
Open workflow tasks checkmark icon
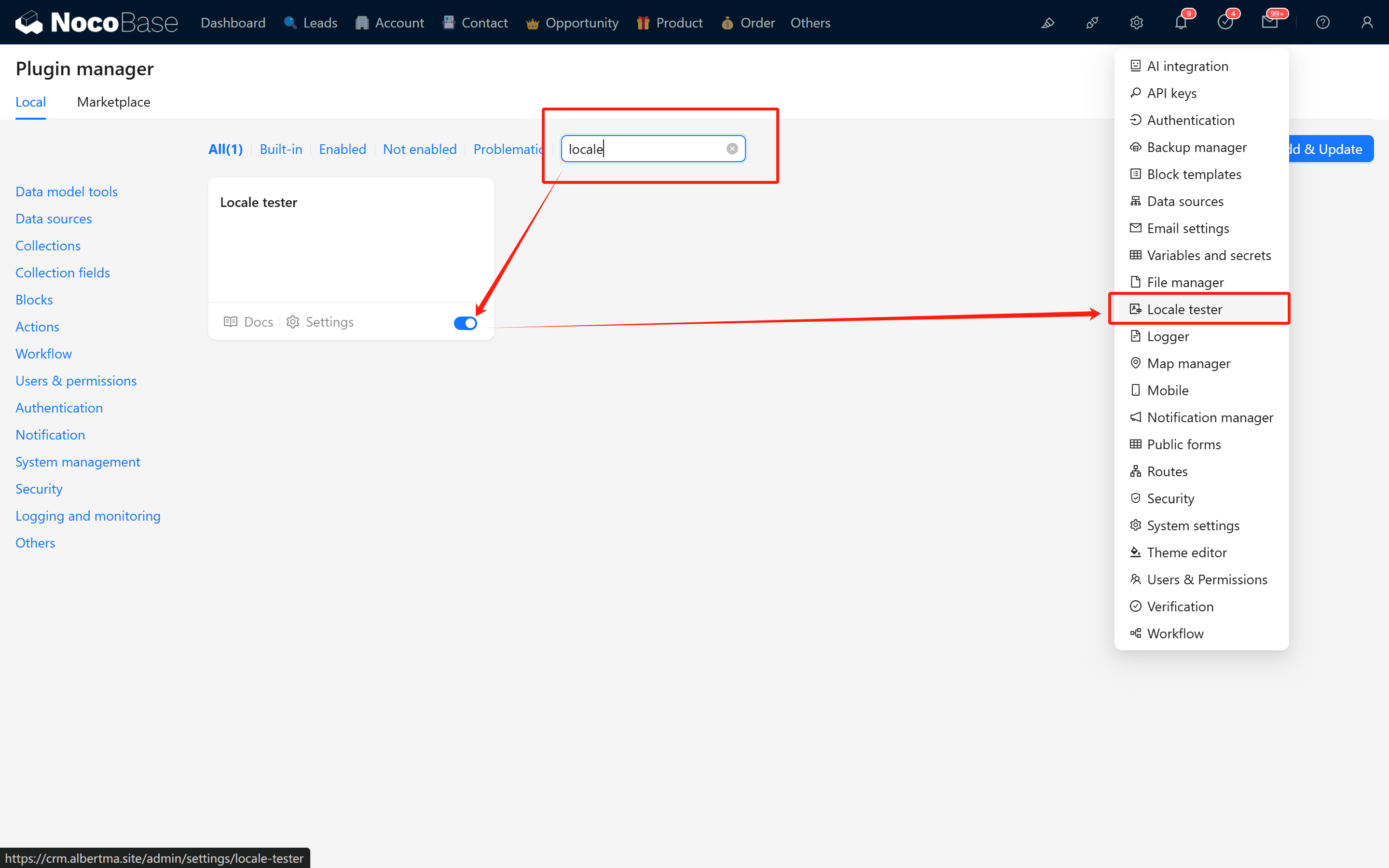tap(1225, 23)
